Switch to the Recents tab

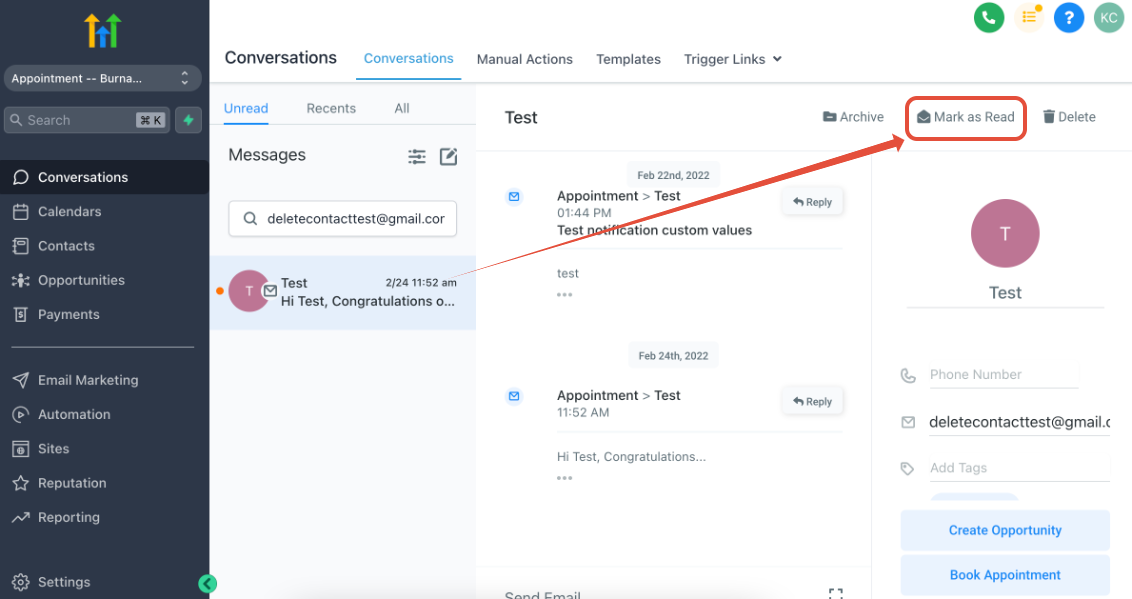(331, 108)
